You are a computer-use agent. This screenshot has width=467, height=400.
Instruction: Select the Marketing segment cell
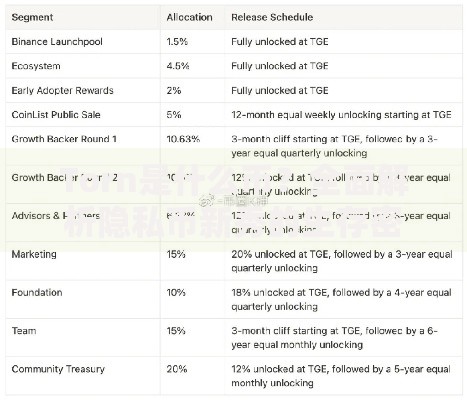(34, 254)
